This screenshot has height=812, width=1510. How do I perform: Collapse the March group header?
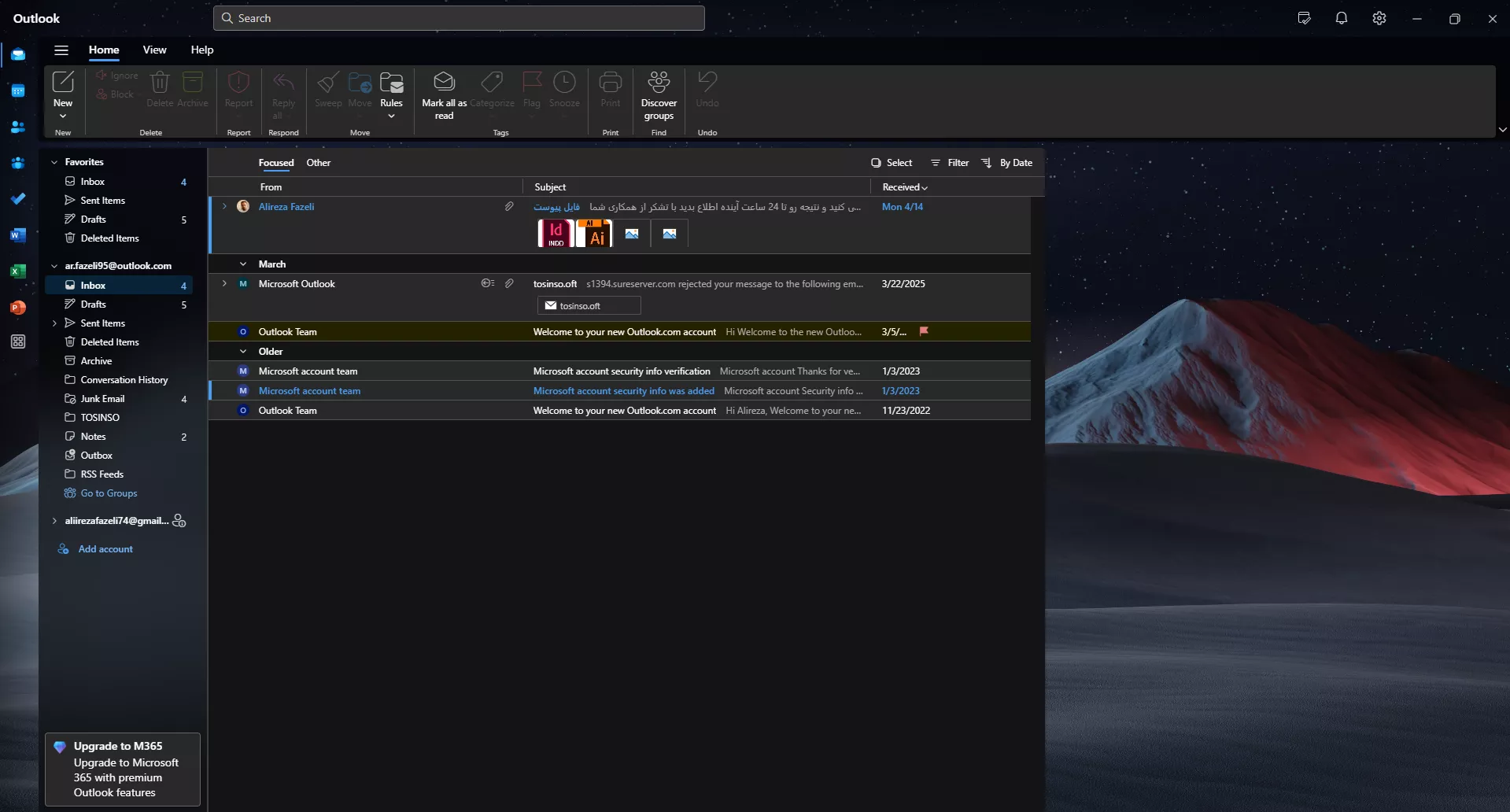tap(243, 264)
